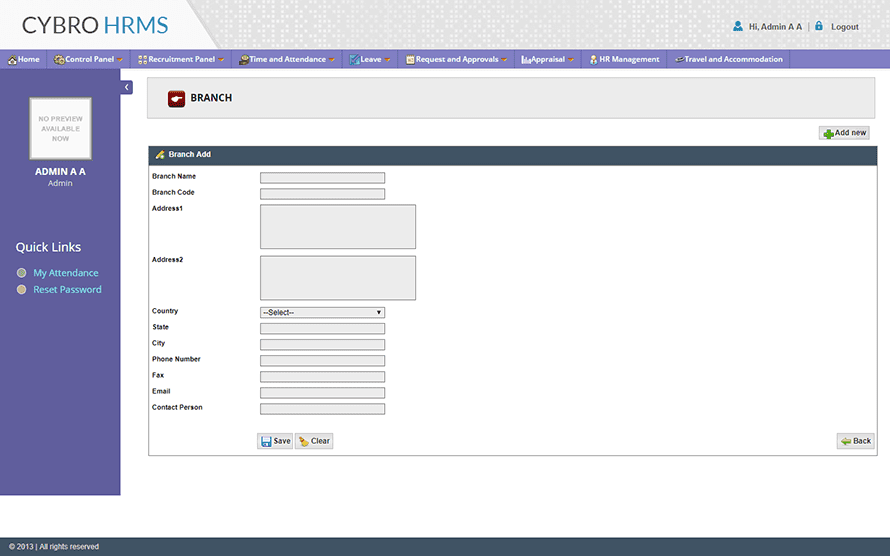This screenshot has height=556, width=890.
Task: Click the Home house icon
Action: tap(12, 60)
